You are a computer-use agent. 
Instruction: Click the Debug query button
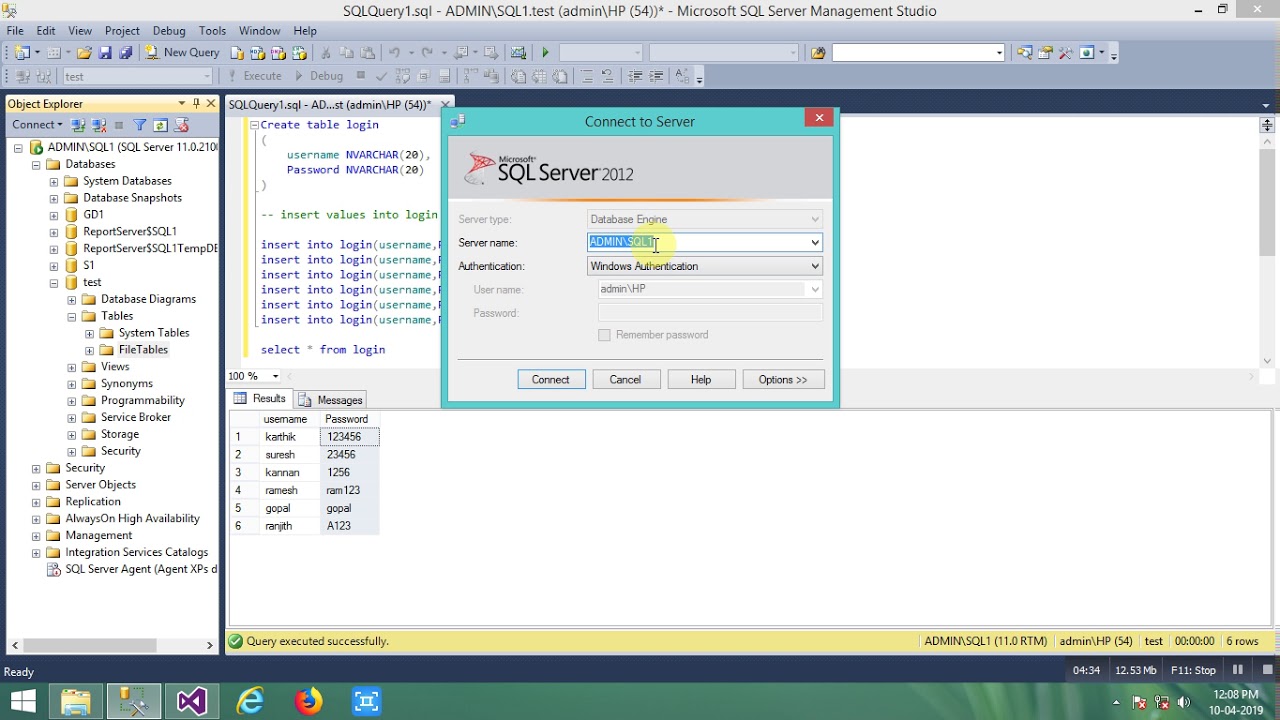pyautogui.click(x=318, y=76)
